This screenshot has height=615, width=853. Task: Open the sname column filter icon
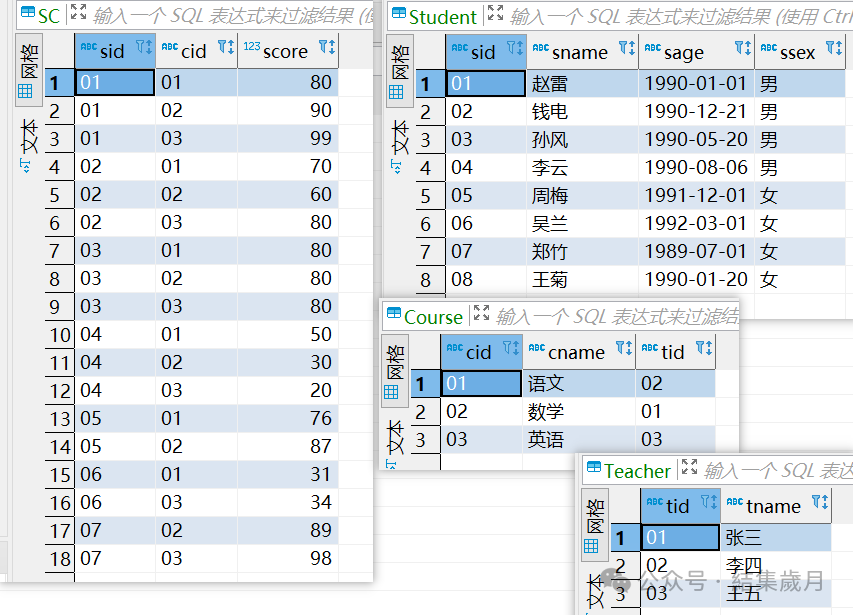coord(627,48)
